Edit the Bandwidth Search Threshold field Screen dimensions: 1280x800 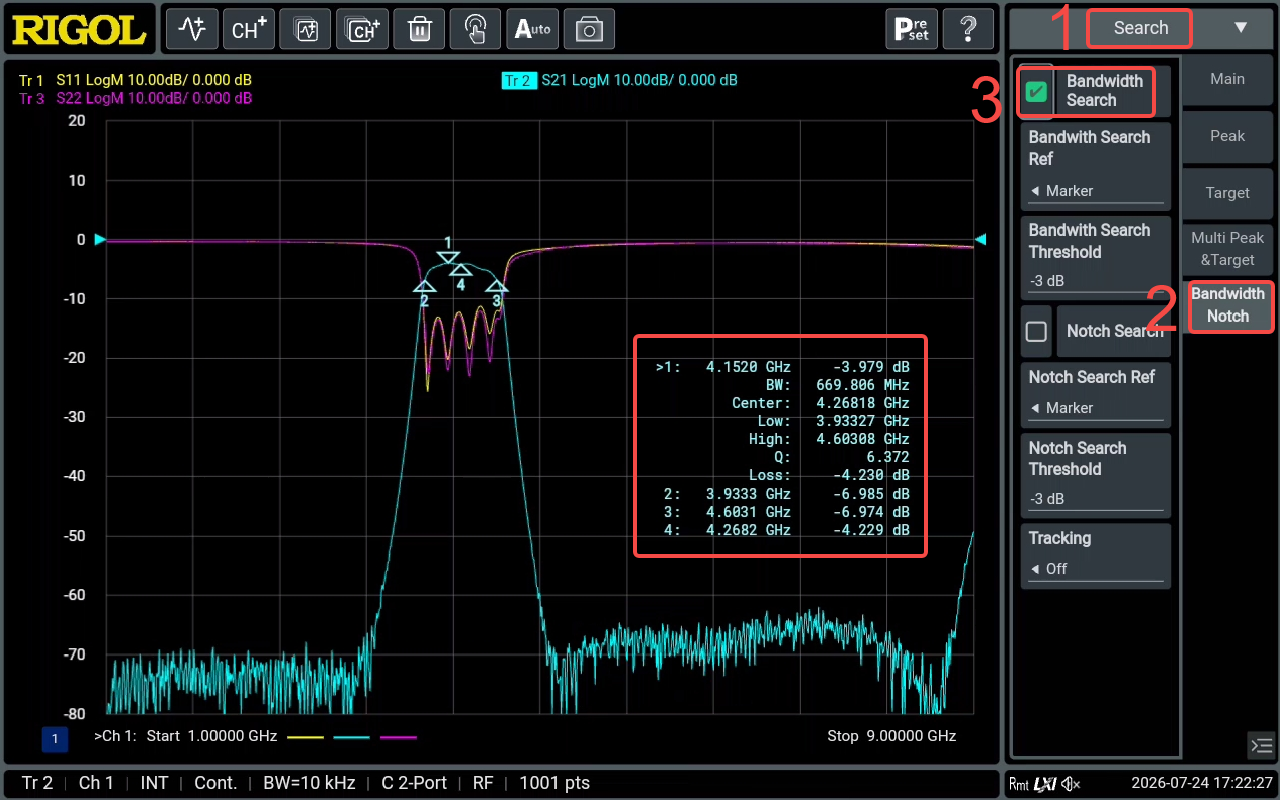click(1096, 257)
